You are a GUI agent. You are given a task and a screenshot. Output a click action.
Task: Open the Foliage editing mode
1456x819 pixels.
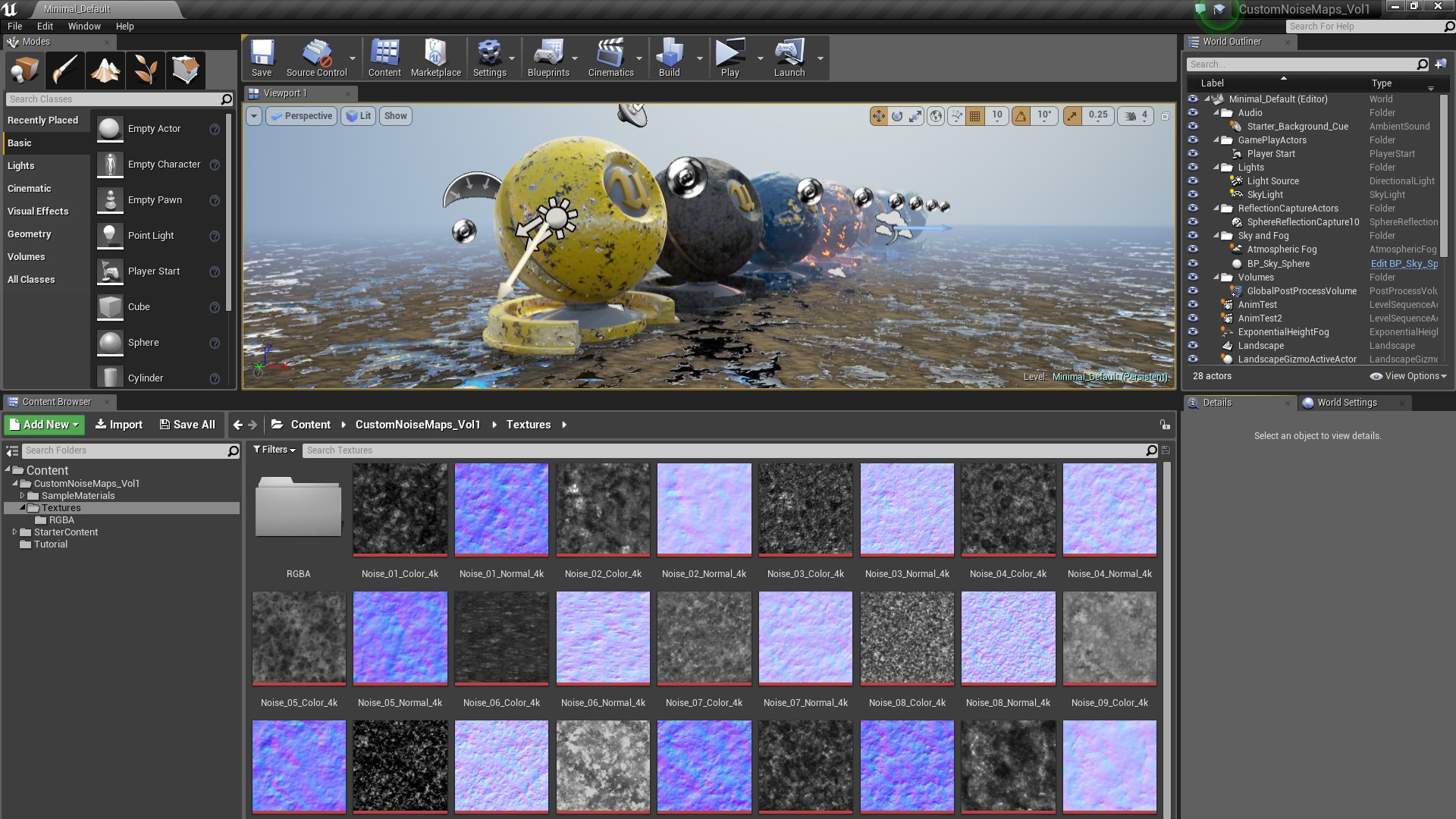tap(145, 70)
